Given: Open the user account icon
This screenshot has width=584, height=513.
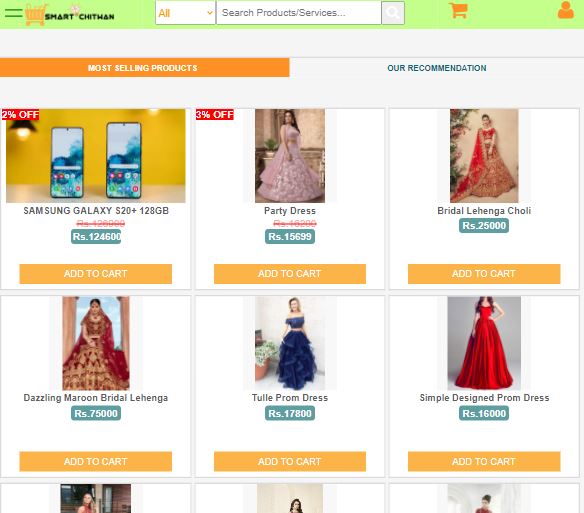Looking at the screenshot, I should [565, 10].
